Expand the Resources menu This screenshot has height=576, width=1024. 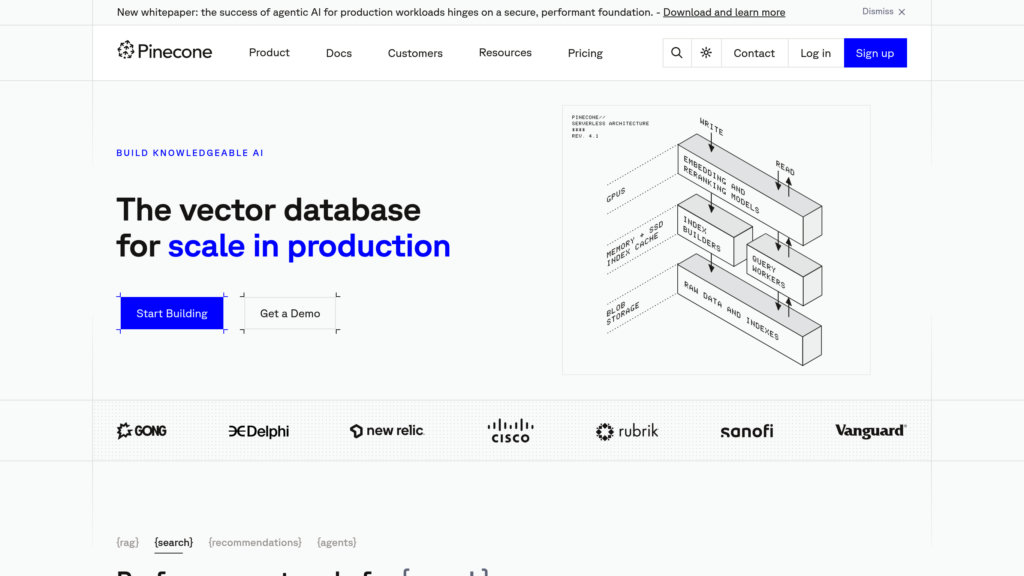point(505,52)
